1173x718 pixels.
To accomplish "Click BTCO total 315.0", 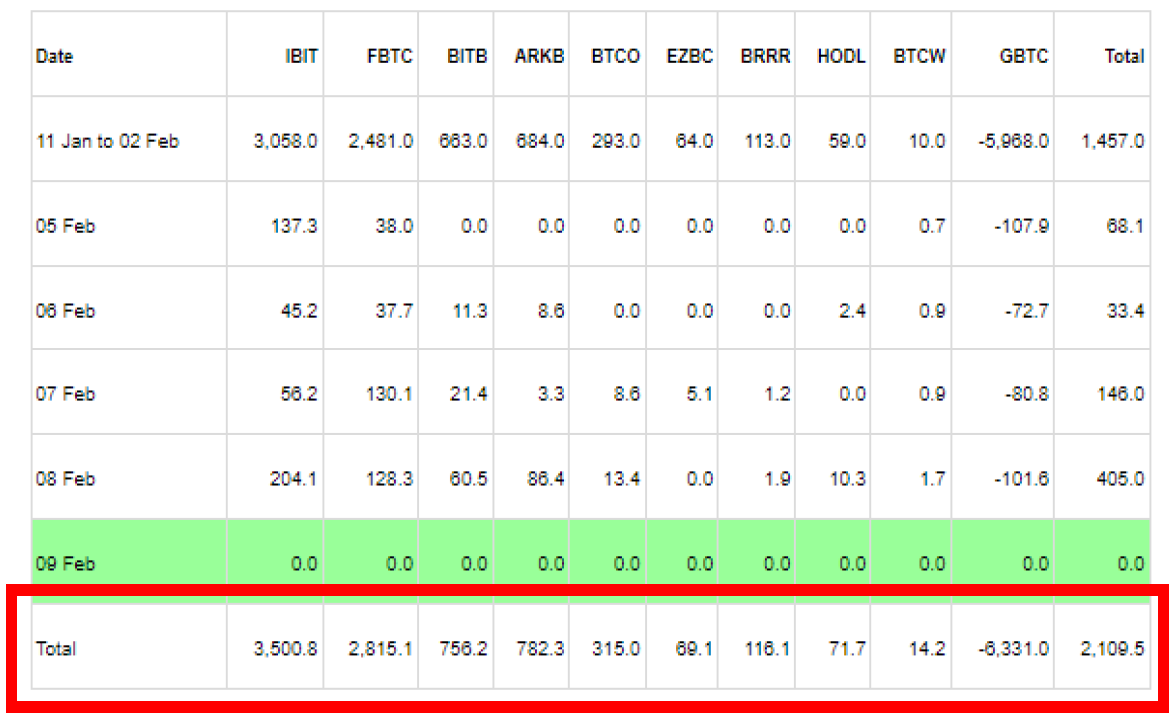I will pos(616,648).
